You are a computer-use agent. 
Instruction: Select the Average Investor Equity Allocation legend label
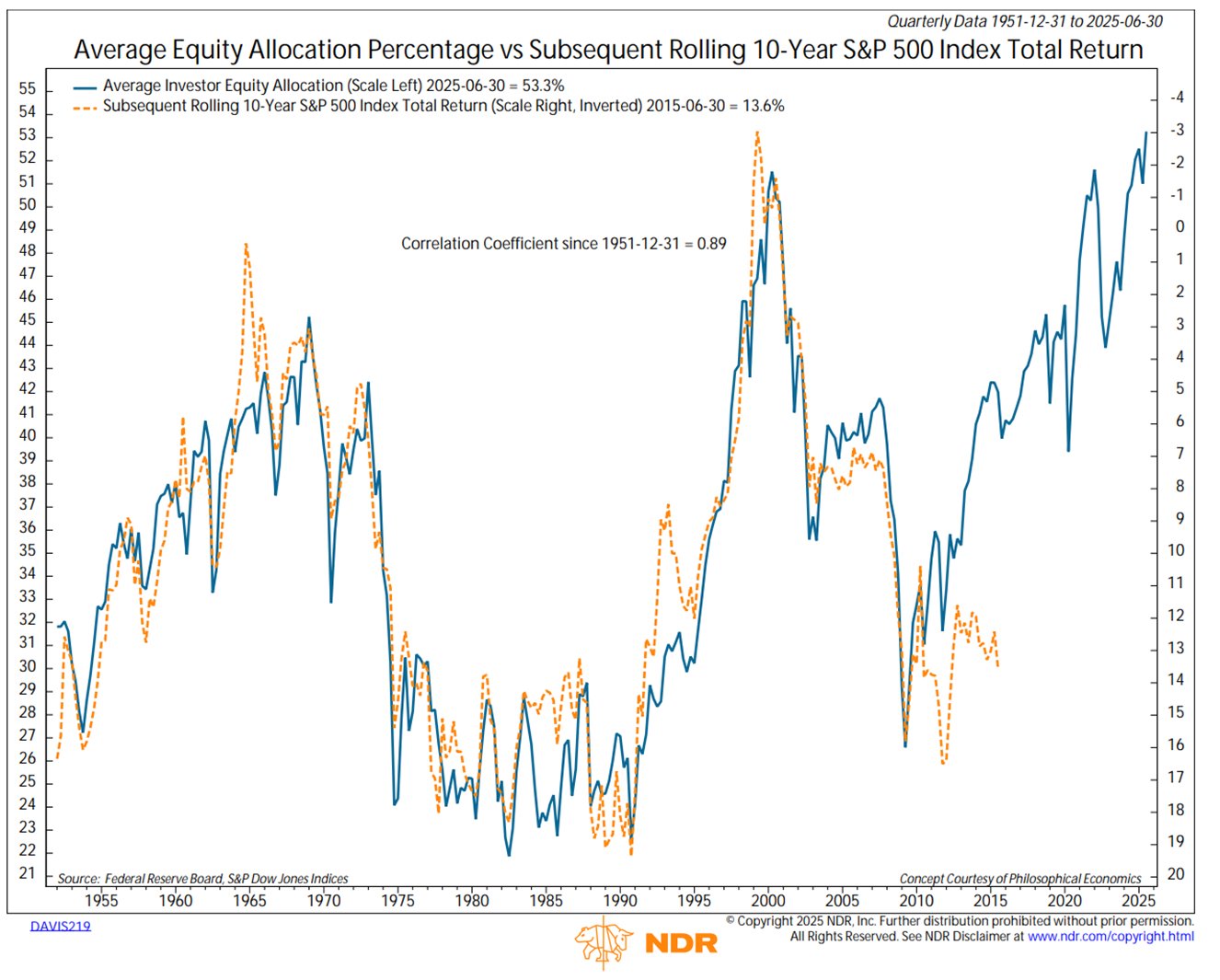[x=333, y=86]
